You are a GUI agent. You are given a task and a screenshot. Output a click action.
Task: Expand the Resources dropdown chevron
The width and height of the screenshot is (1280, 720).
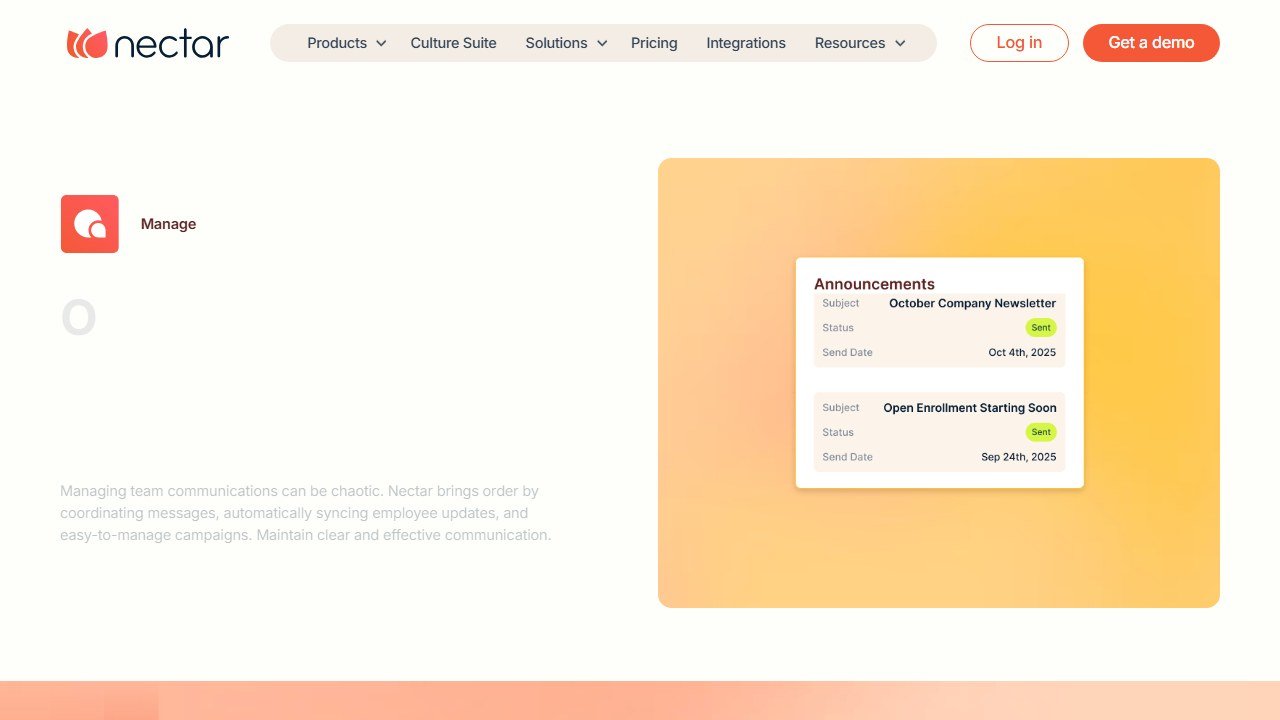900,43
